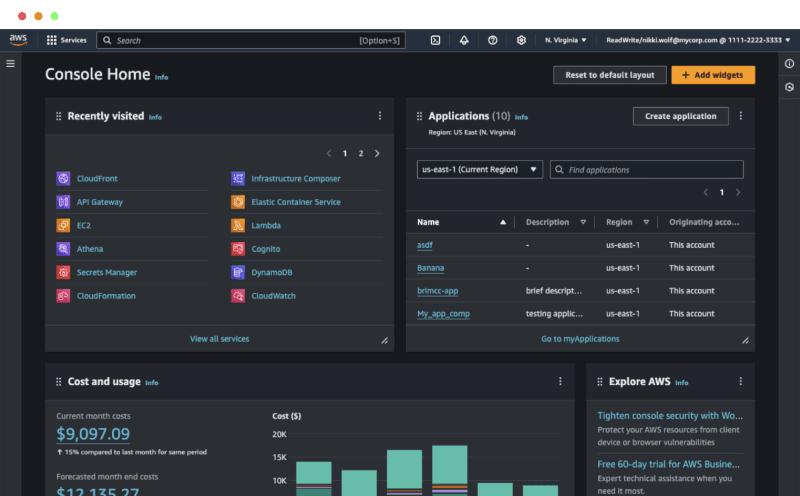
Task: Open Recently visited widget options menu
Action: click(x=380, y=116)
